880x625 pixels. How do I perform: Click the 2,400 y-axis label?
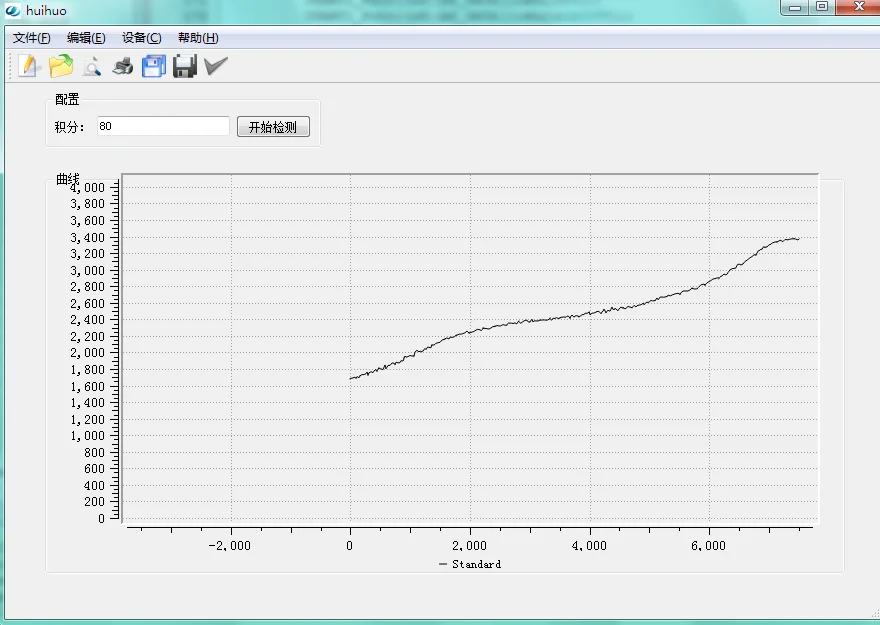pyautogui.click(x=88, y=320)
